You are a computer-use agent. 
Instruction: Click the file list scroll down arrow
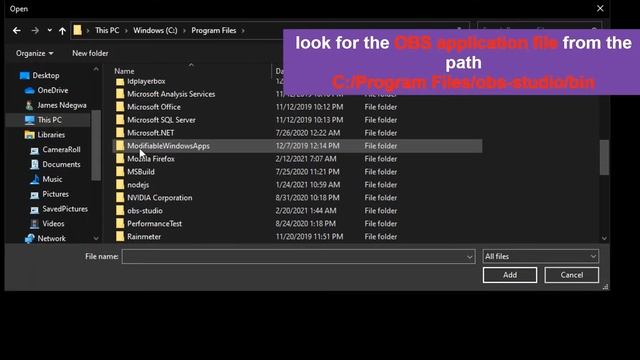[x=604, y=238]
